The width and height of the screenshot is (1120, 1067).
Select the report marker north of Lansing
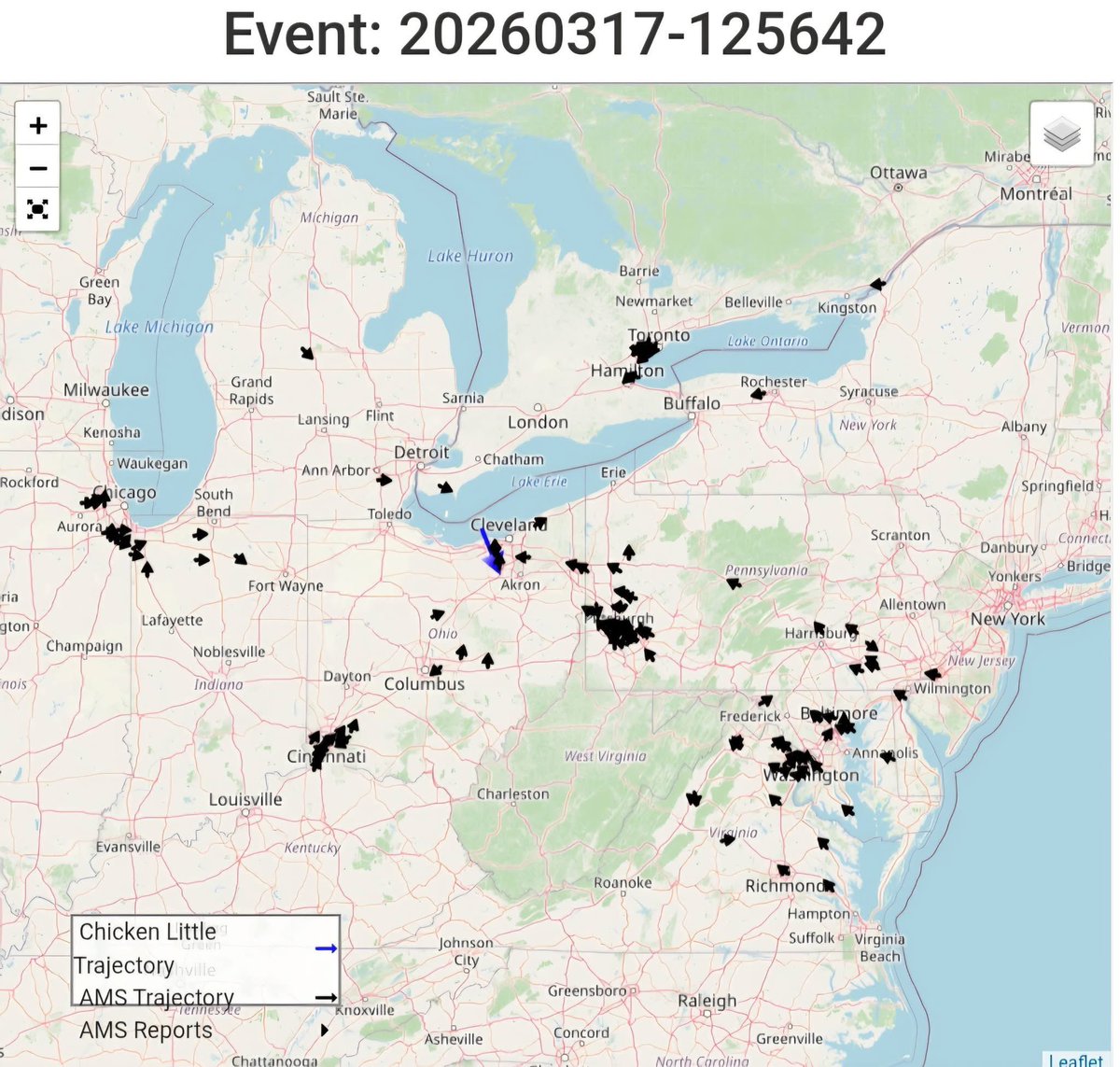click(307, 353)
